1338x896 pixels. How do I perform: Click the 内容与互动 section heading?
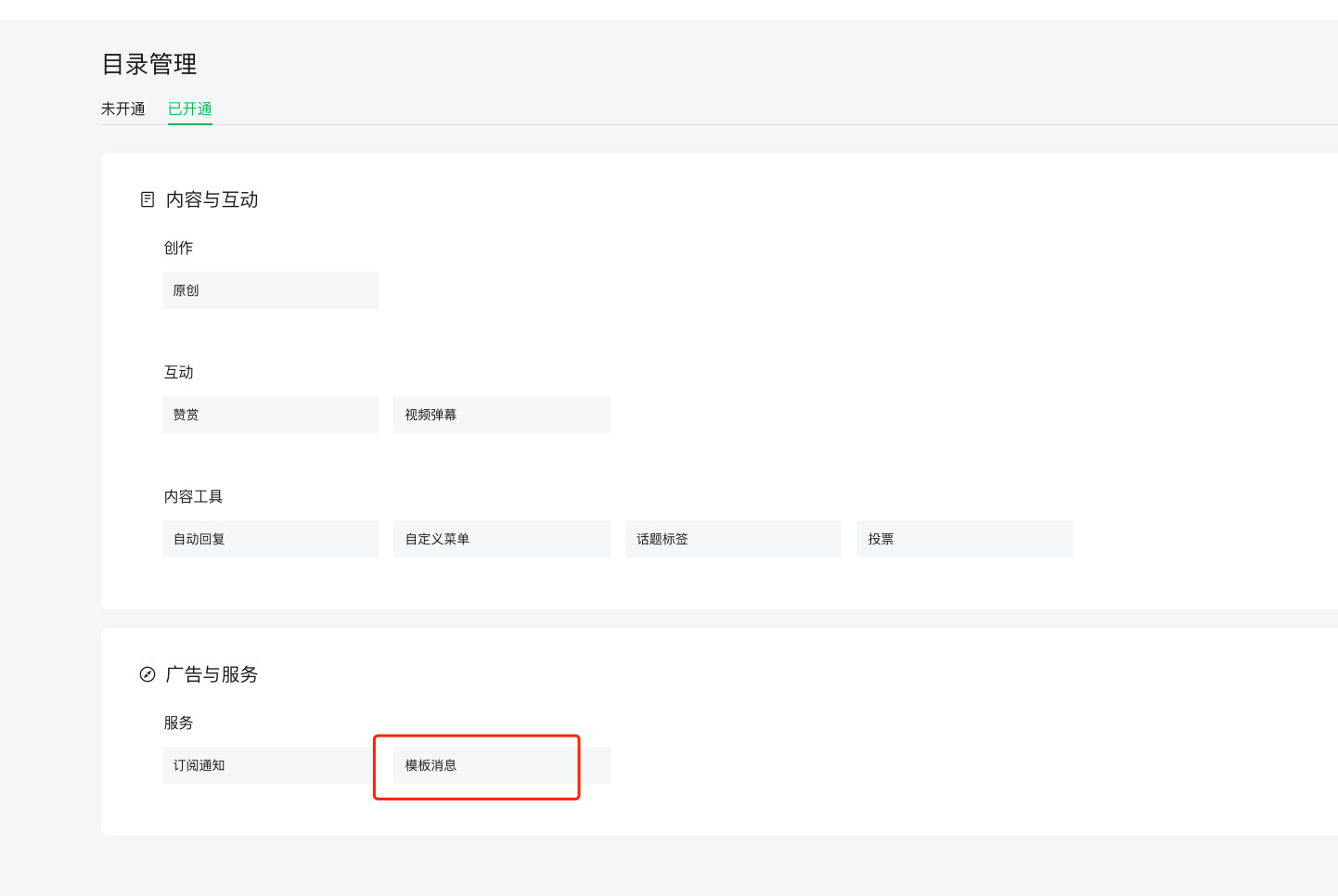click(212, 199)
